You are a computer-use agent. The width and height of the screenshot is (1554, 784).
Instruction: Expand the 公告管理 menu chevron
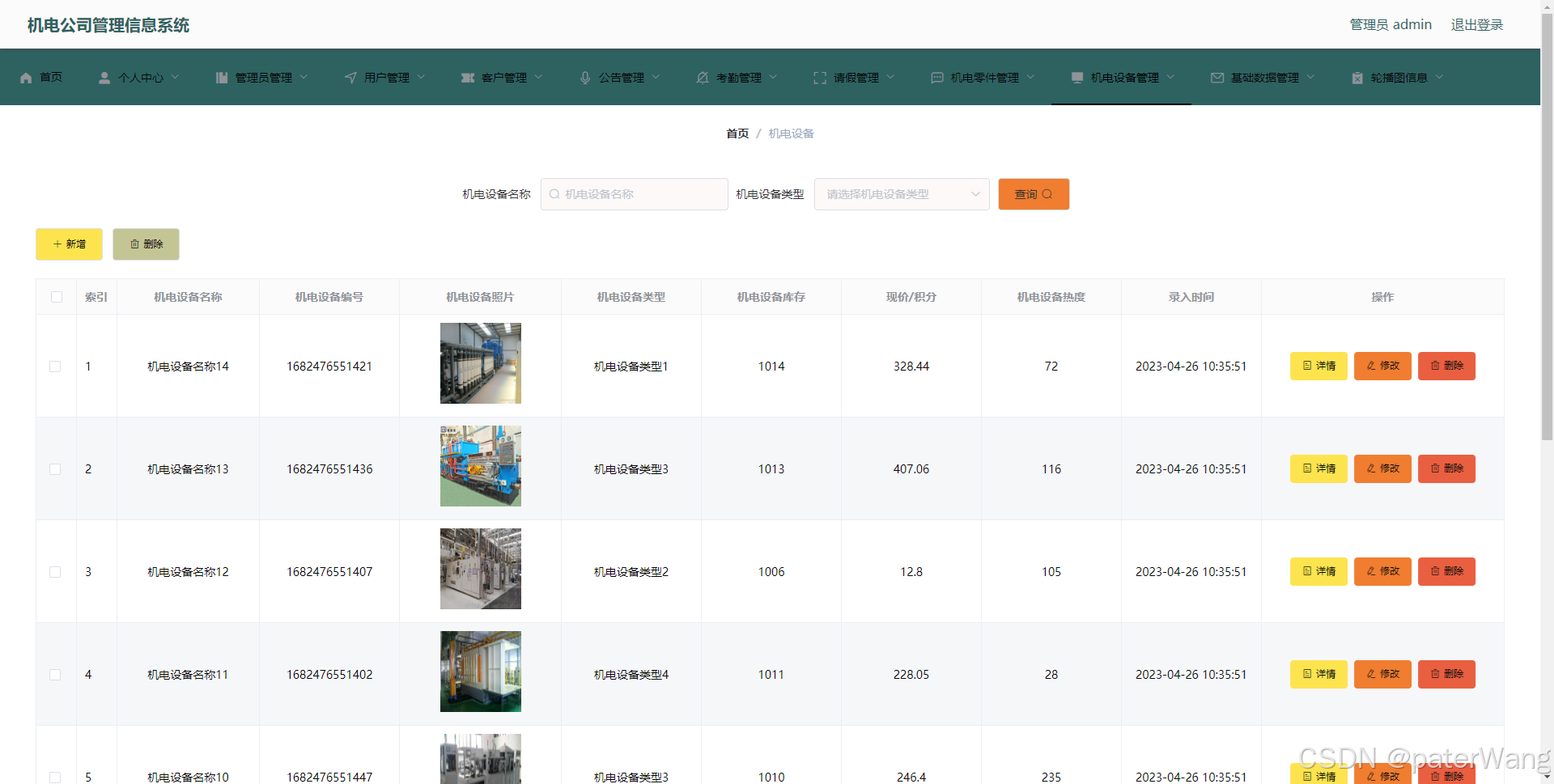click(656, 77)
